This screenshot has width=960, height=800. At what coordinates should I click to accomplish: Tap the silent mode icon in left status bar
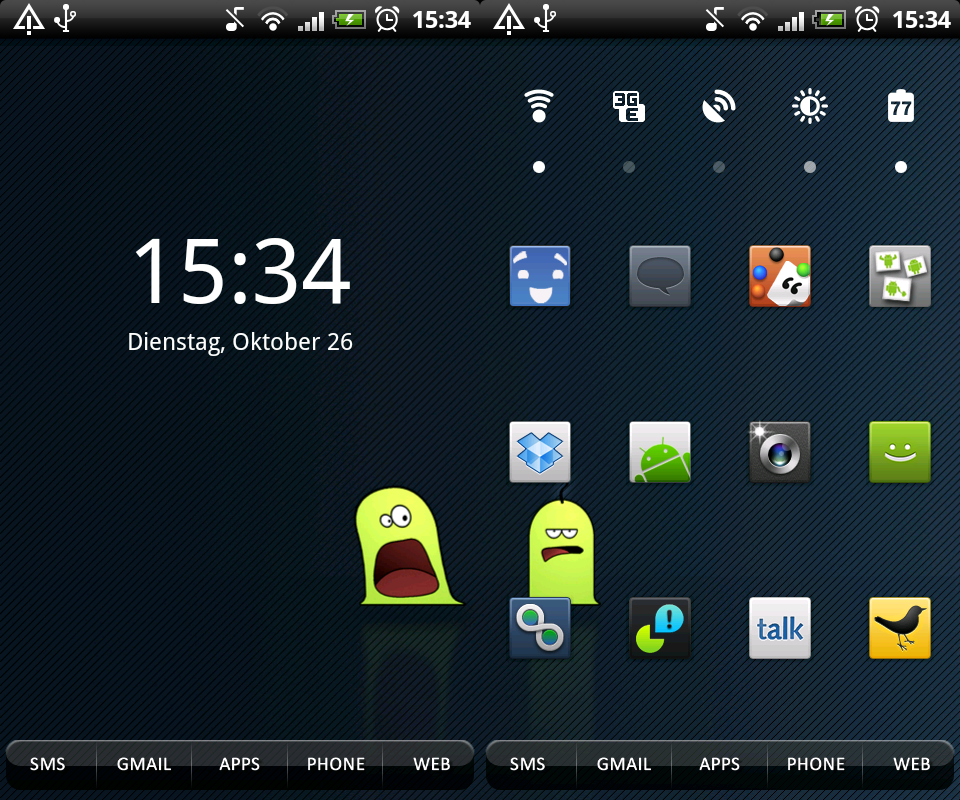[234, 20]
